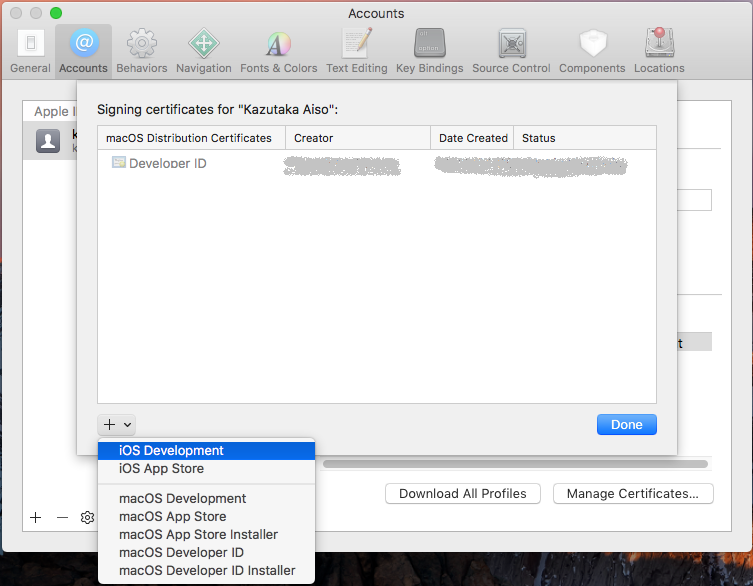Click Manage Certificates button
The width and height of the screenshot is (753, 586).
[633, 494]
